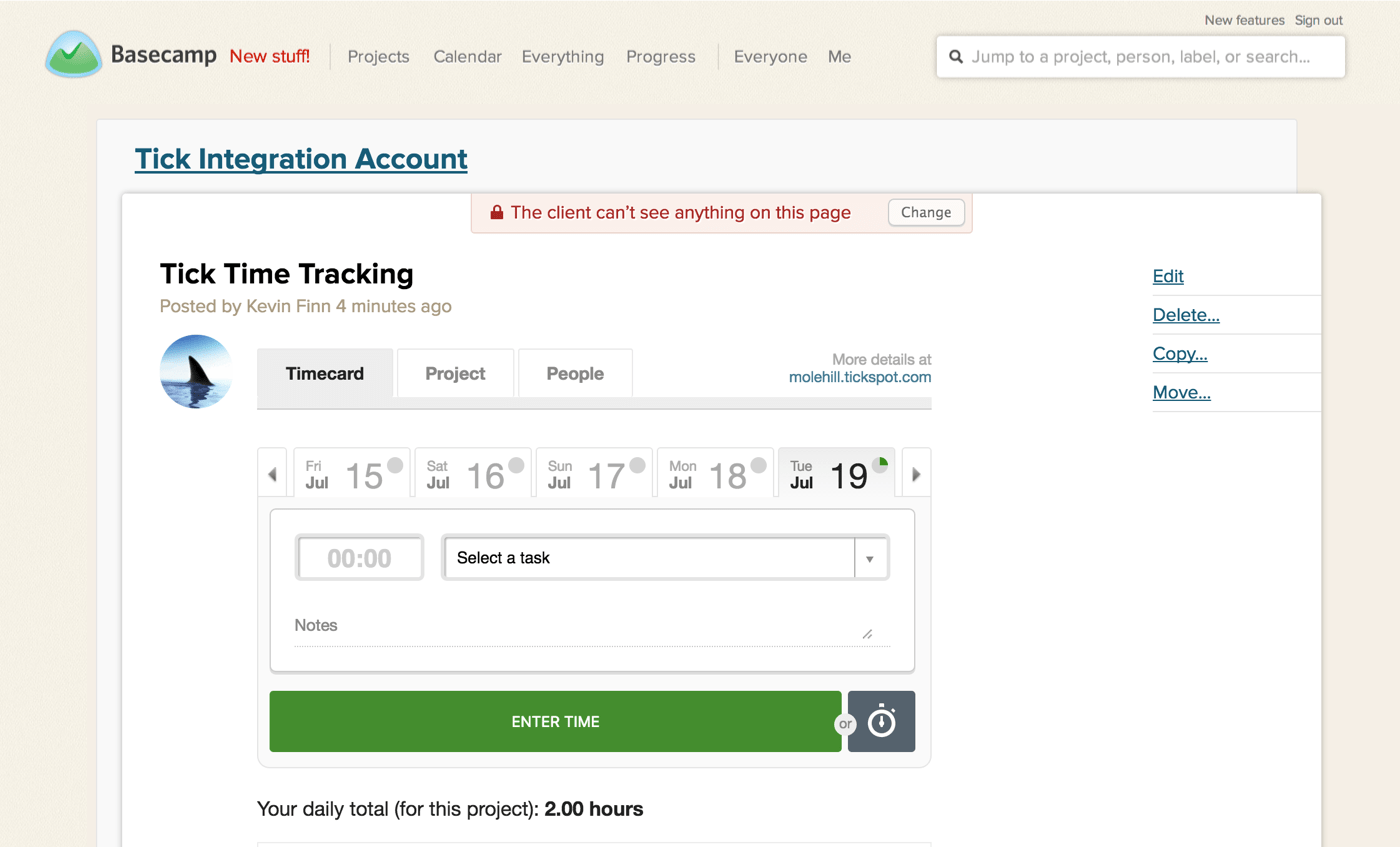This screenshot has width=1400, height=847.
Task: Click the resize handle on Notes field
Action: click(868, 633)
